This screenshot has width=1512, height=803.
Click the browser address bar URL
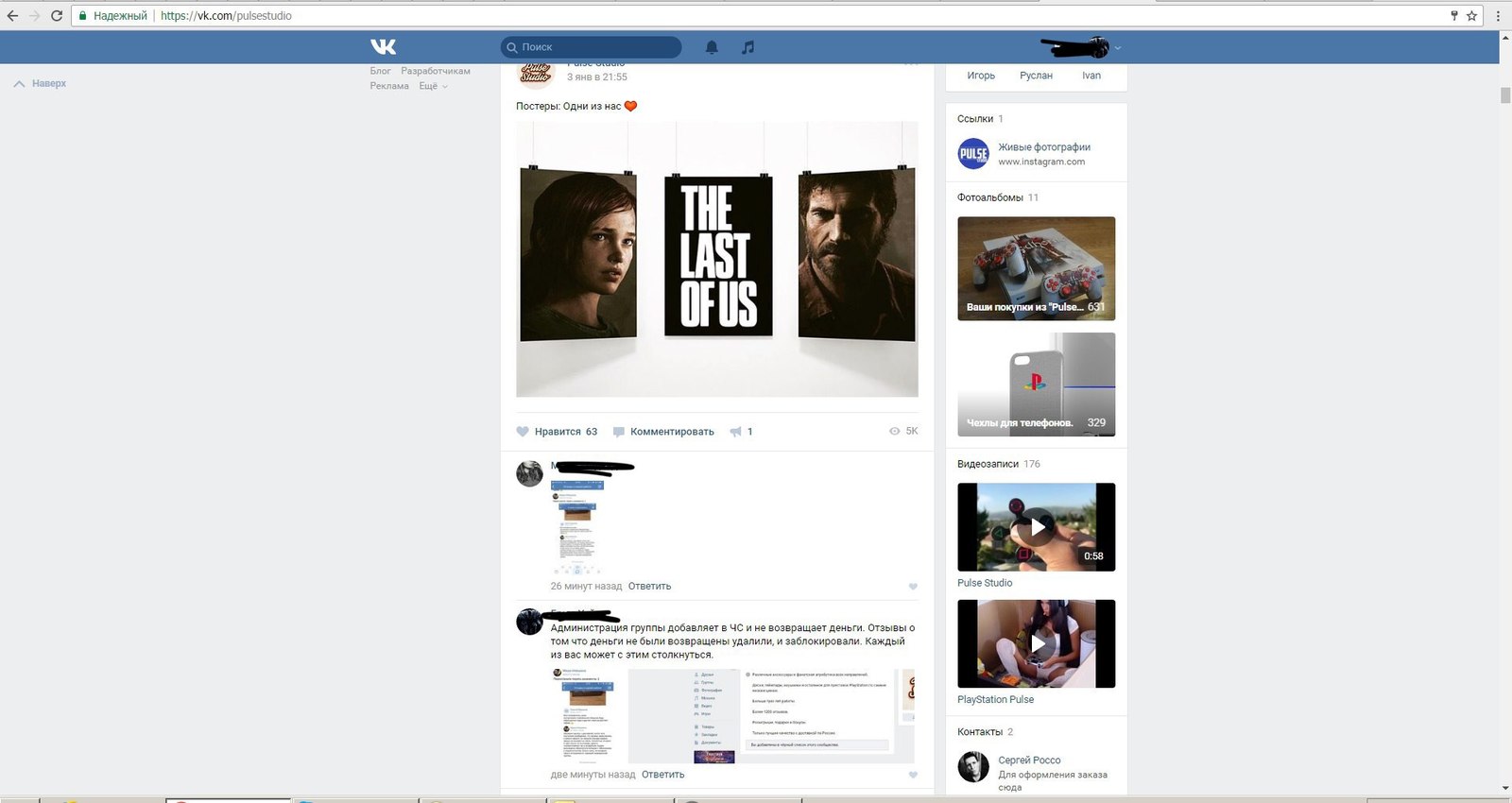point(226,15)
